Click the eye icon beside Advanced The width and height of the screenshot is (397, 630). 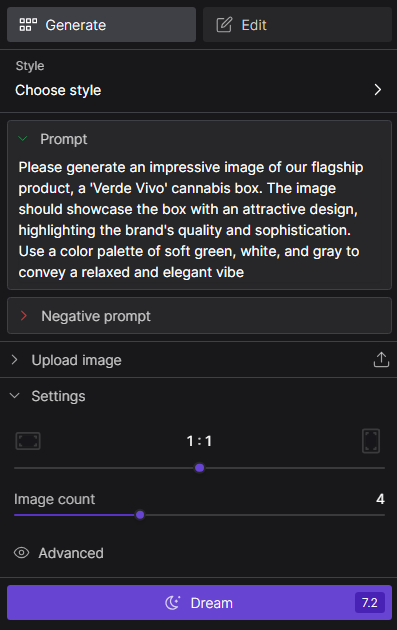22,553
